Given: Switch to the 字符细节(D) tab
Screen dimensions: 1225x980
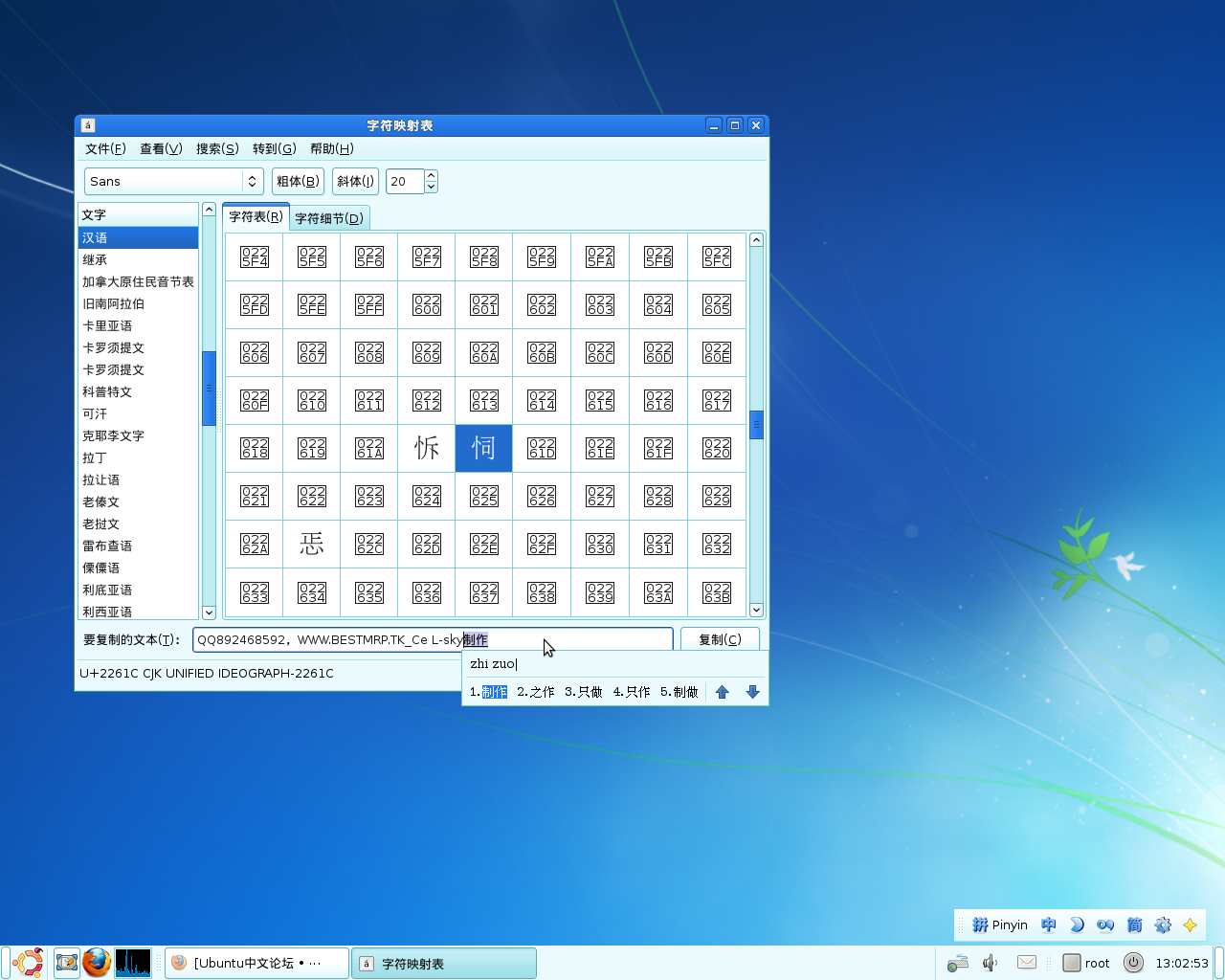Looking at the screenshot, I should 329,218.
